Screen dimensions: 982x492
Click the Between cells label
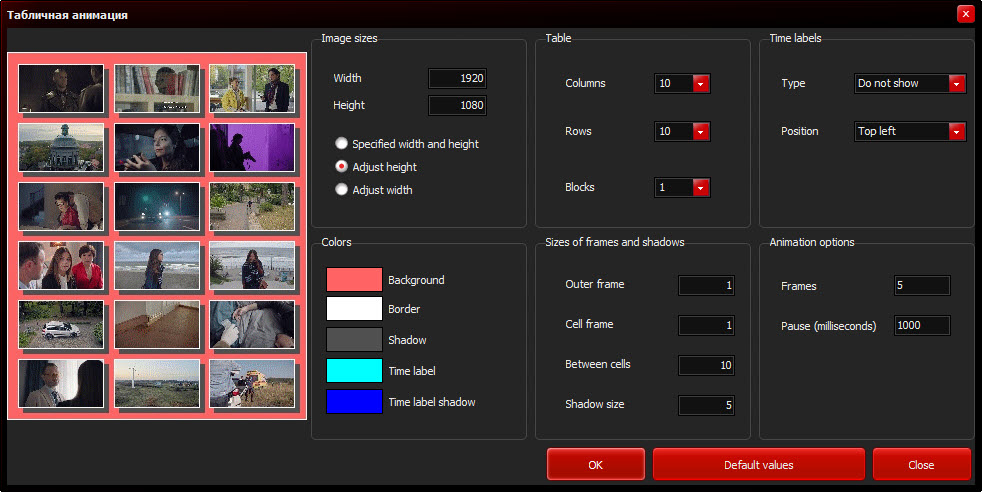click(597, 364)
